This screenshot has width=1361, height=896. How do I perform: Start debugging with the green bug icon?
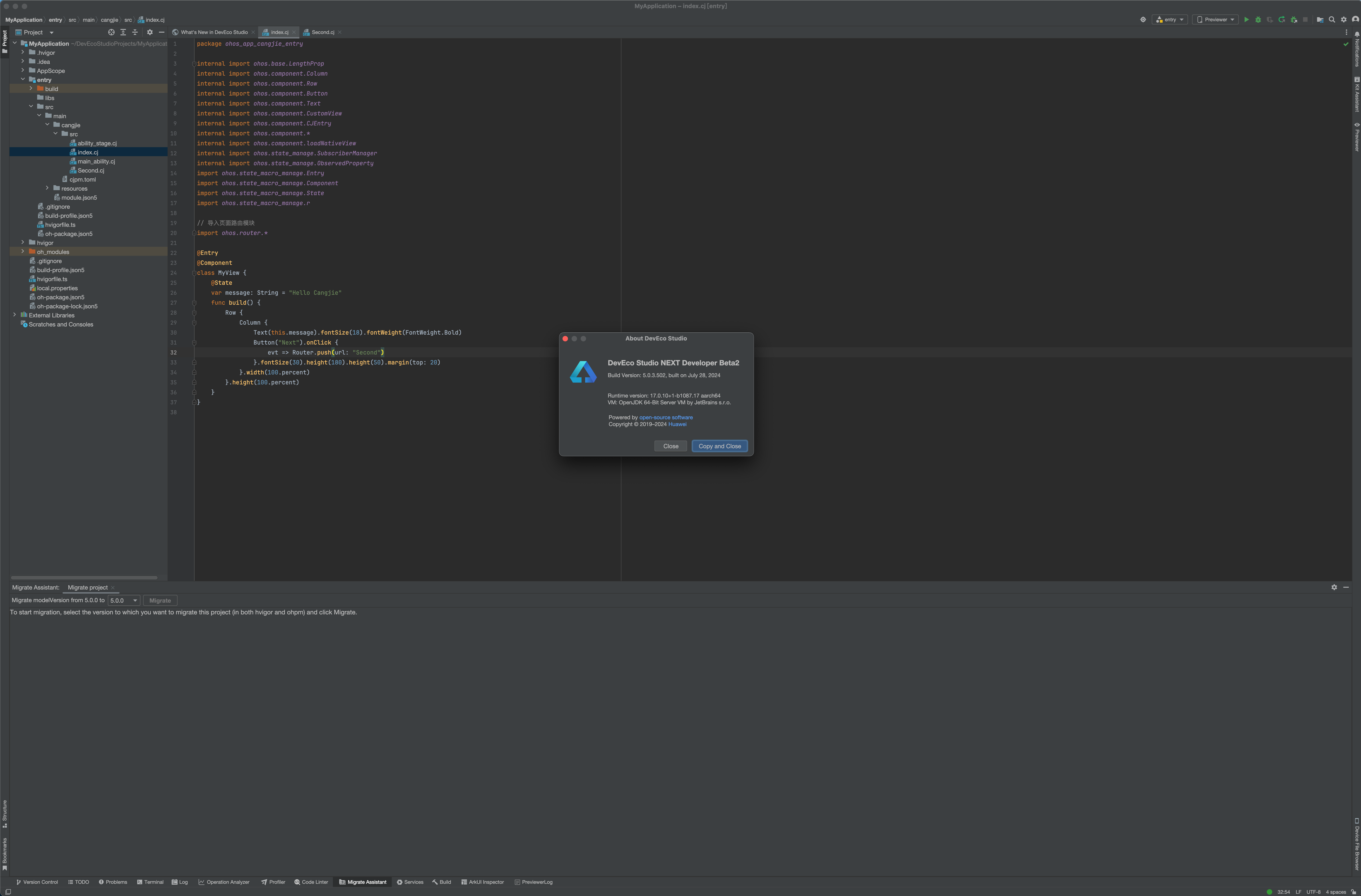tap(1258, 19)
